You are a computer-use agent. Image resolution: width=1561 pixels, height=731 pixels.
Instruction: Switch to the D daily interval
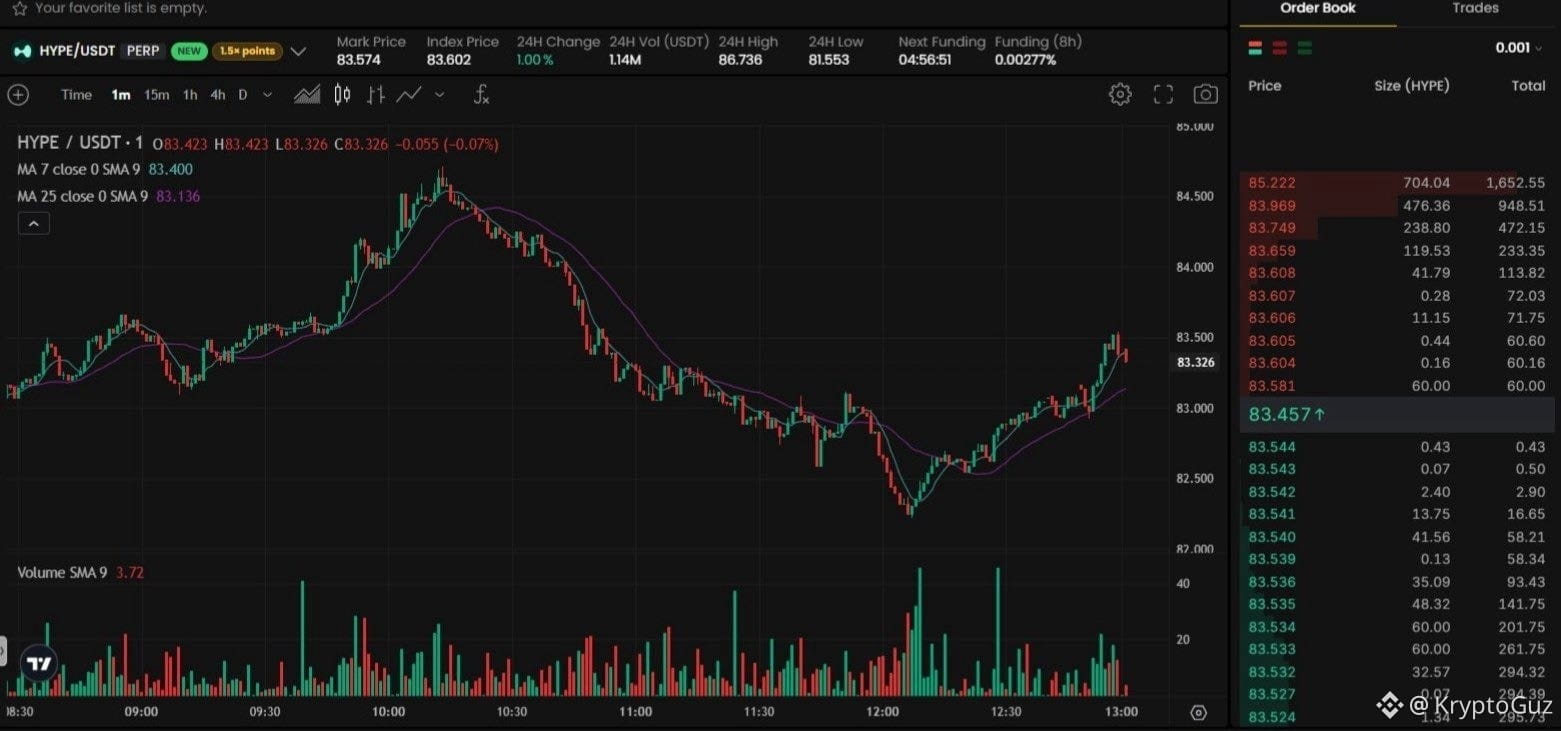242,95
